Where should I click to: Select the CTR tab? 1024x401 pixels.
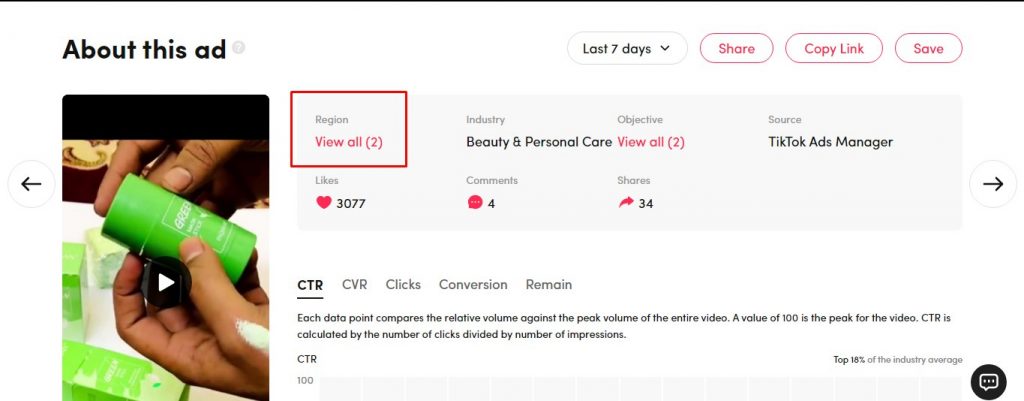[310, 285]
